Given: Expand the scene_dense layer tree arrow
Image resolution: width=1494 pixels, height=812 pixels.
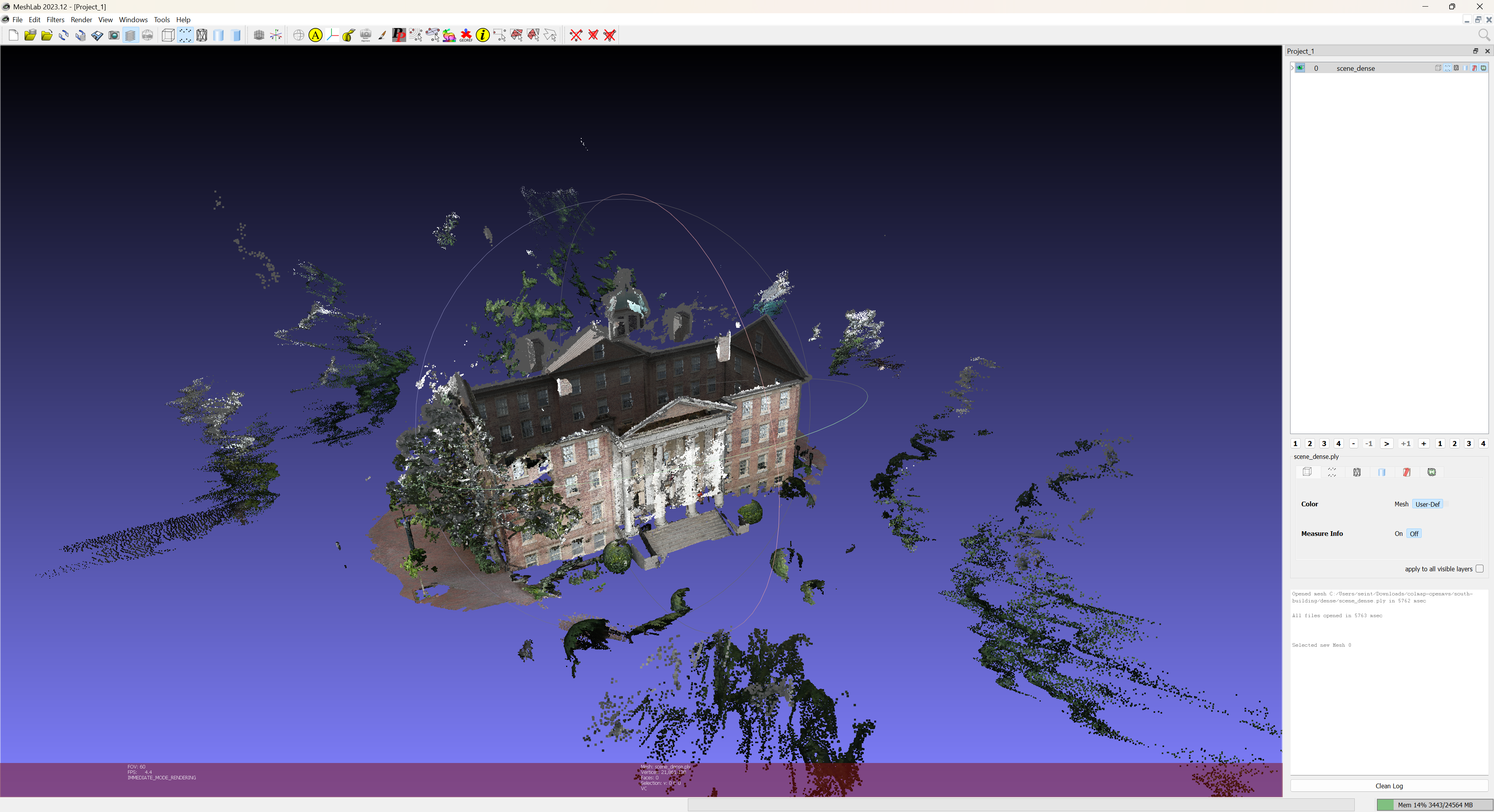Looking at the screenshot, I should pos(1292,68).
